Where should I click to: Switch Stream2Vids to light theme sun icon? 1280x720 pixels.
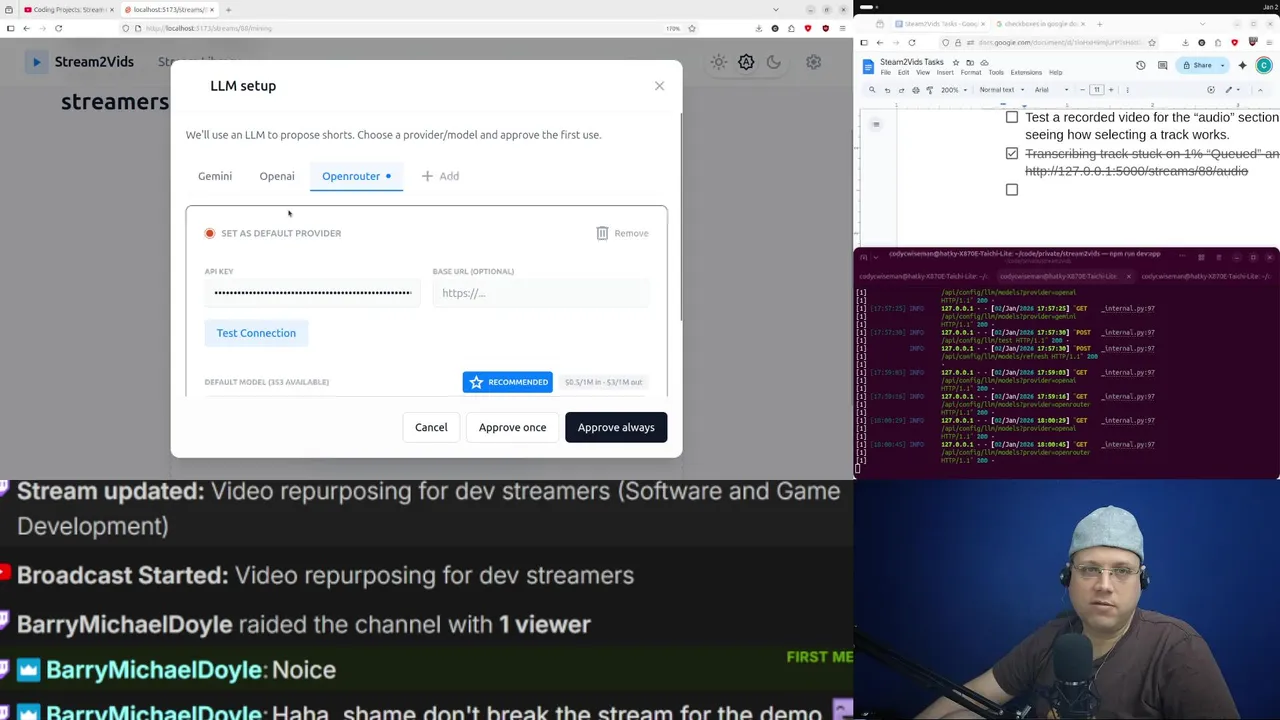click(x=719, y=62)
